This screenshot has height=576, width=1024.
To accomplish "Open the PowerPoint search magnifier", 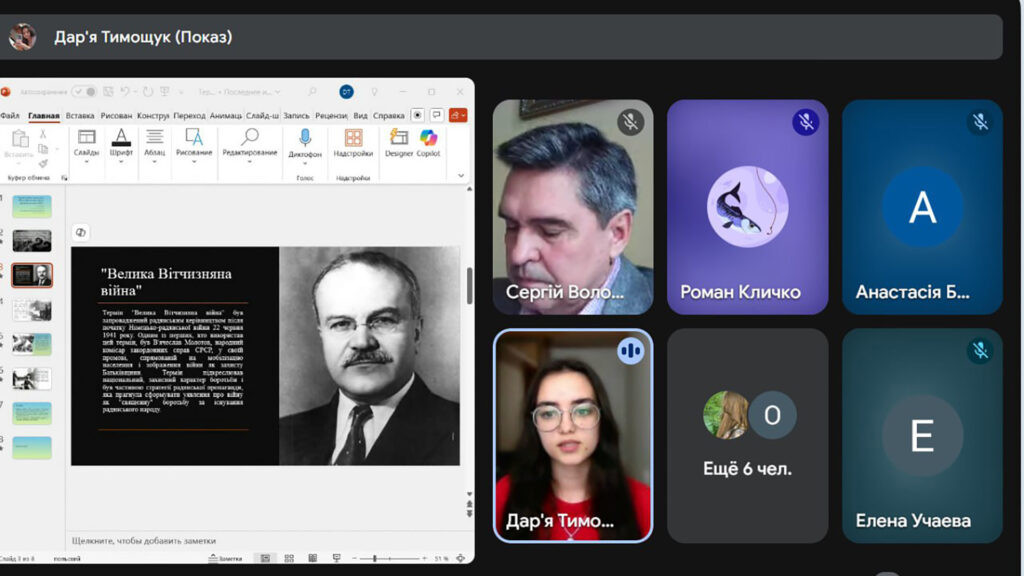I will pos(312,92).
